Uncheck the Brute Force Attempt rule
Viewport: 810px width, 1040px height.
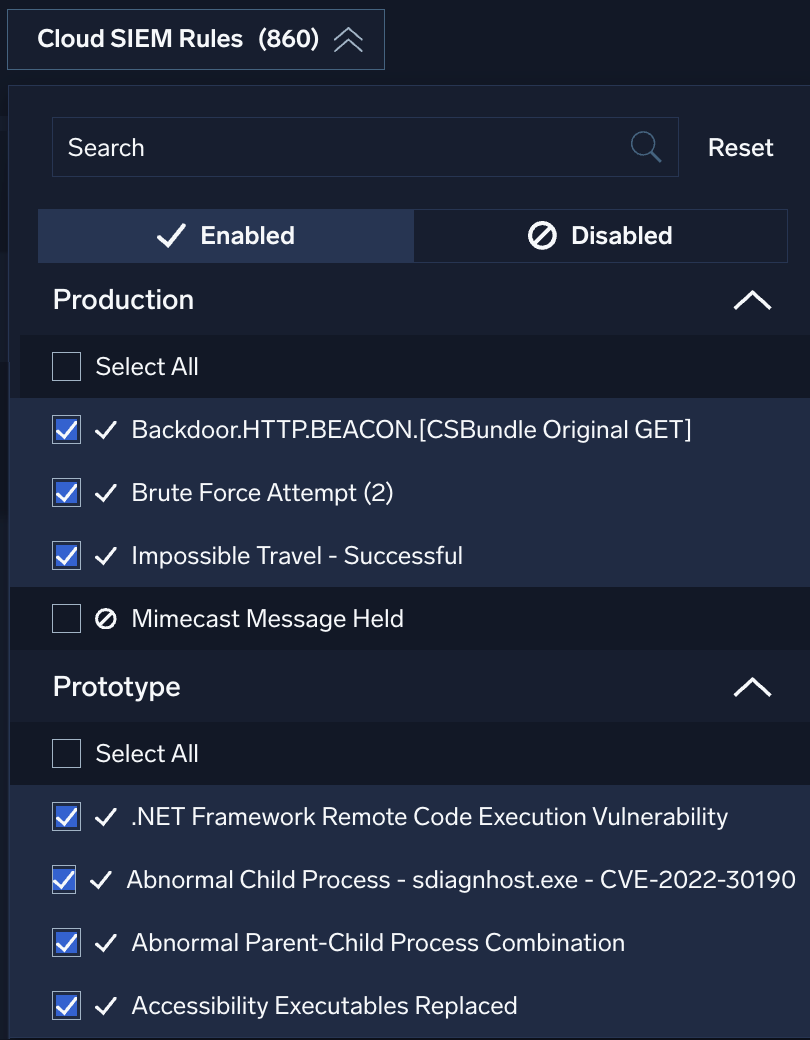[x=65, y=492]
